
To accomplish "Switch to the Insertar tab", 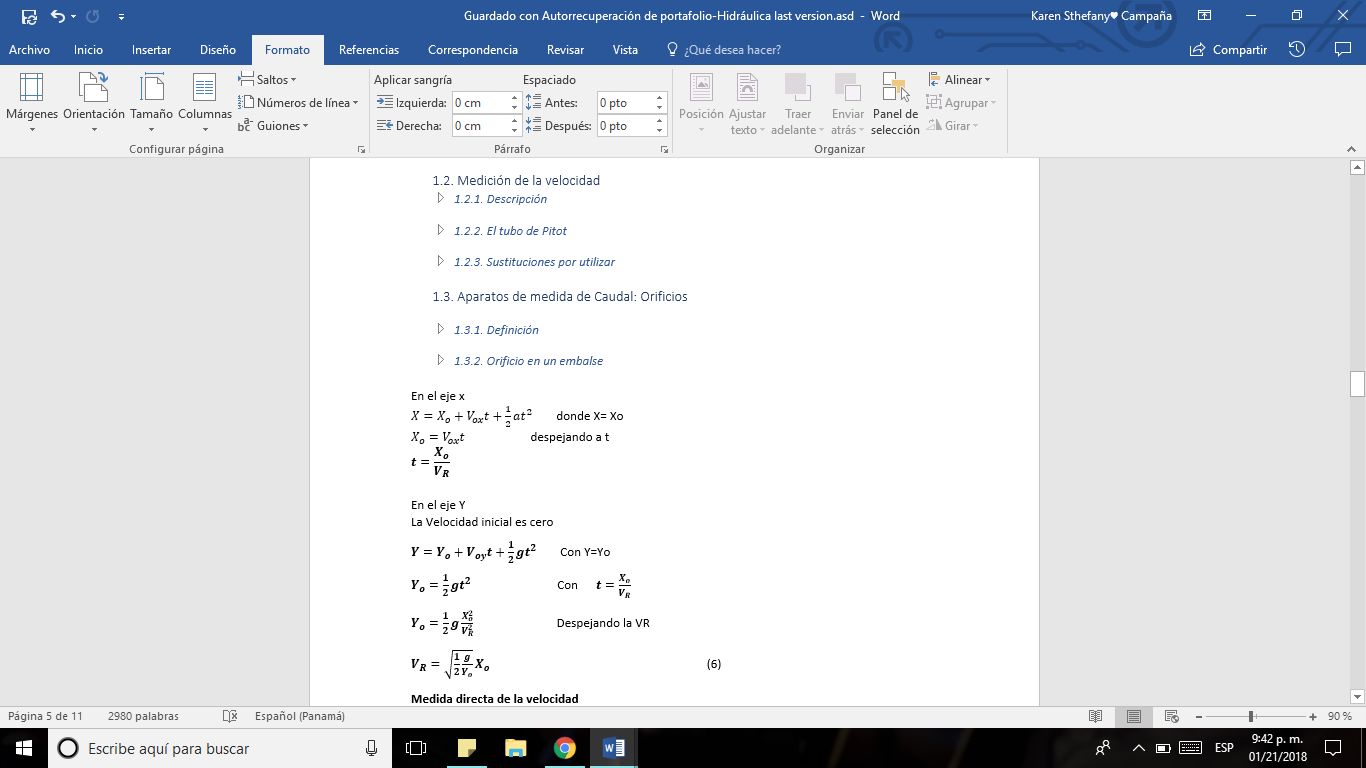I will 151,49.
